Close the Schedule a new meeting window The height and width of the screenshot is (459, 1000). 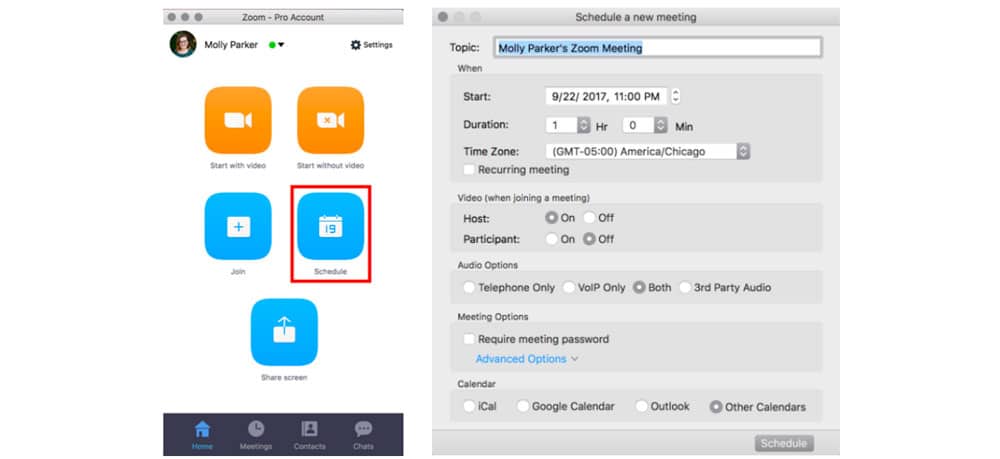pos(443,17)
